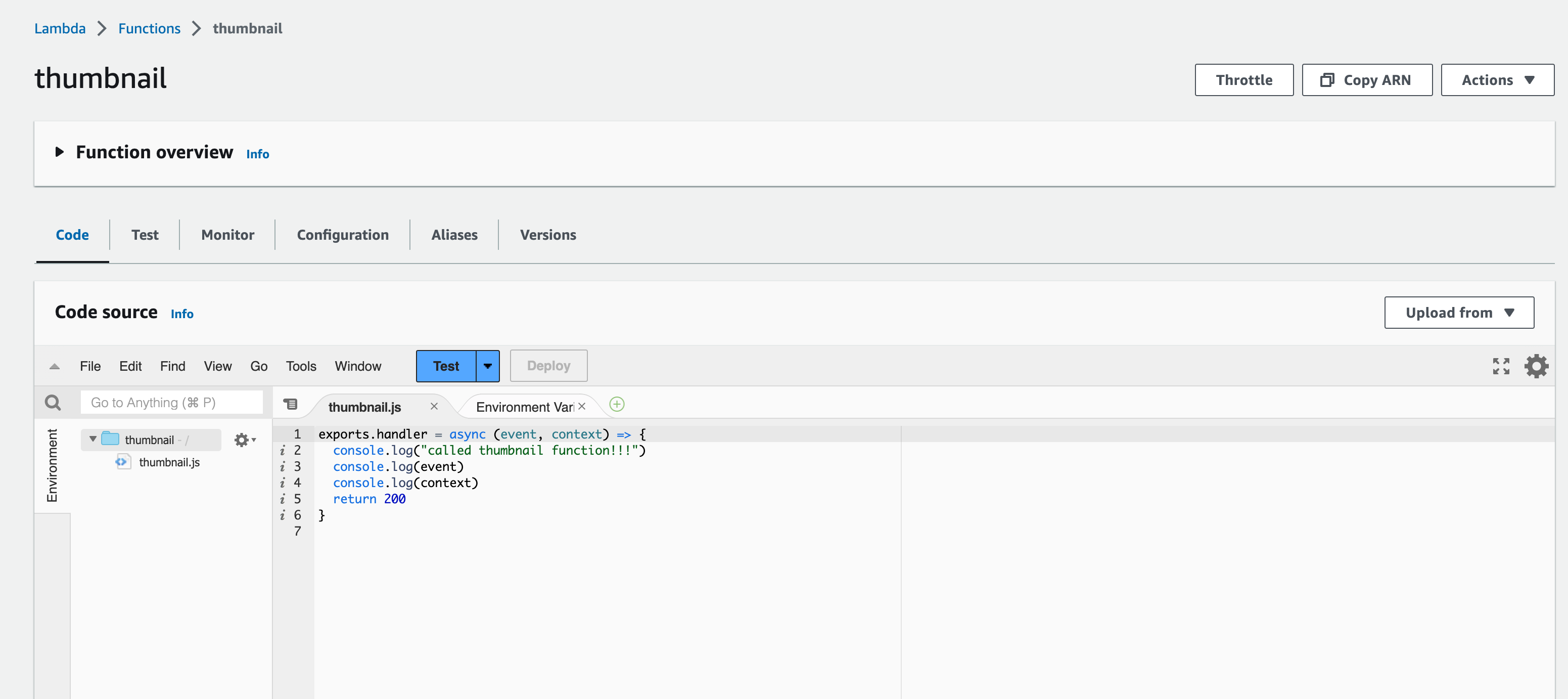Click info marker on line 4 gutter
Screen dimensions: 1568x699
pos(283,483)
